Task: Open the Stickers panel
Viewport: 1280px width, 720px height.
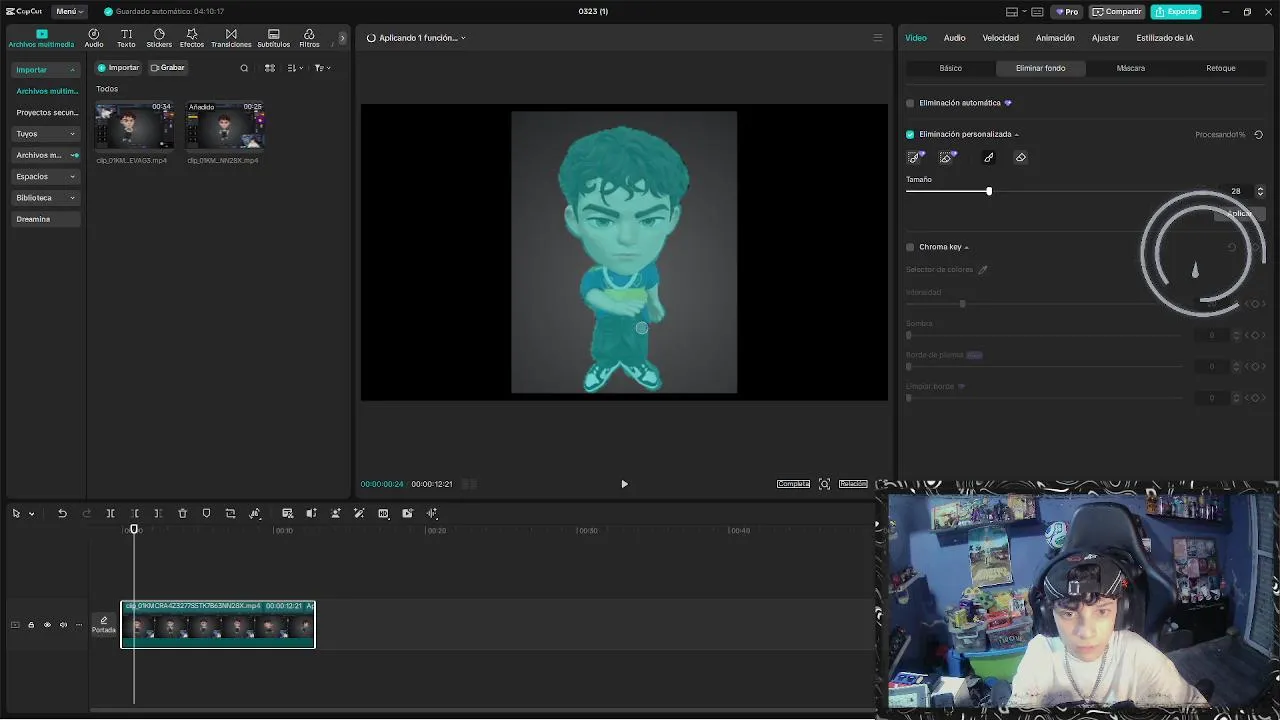Action: [x=159, y=38]
